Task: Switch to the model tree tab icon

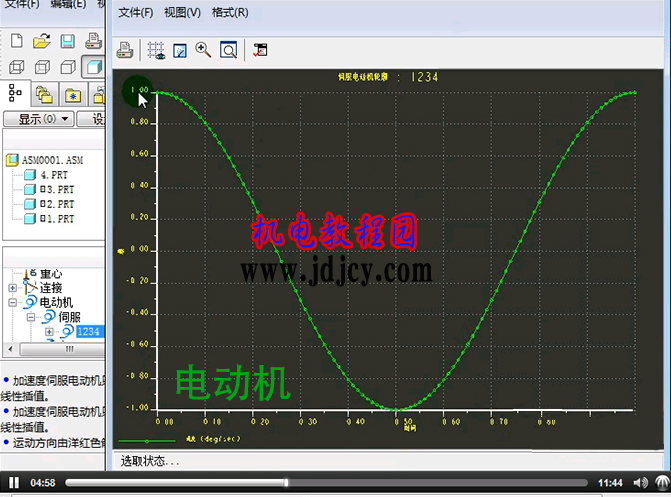Action: point(15,93)
